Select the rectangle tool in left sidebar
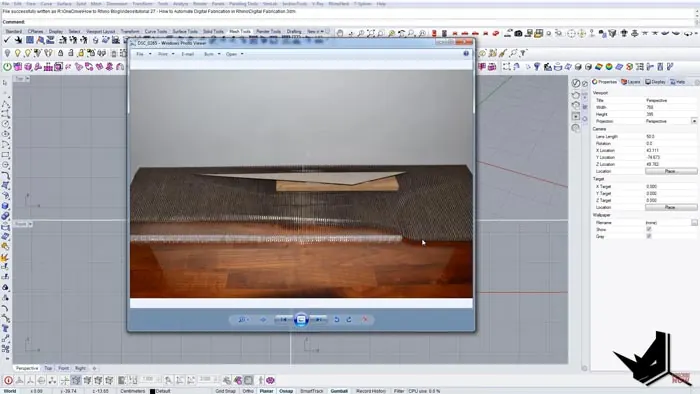700x394 pixels. [5, 155]
